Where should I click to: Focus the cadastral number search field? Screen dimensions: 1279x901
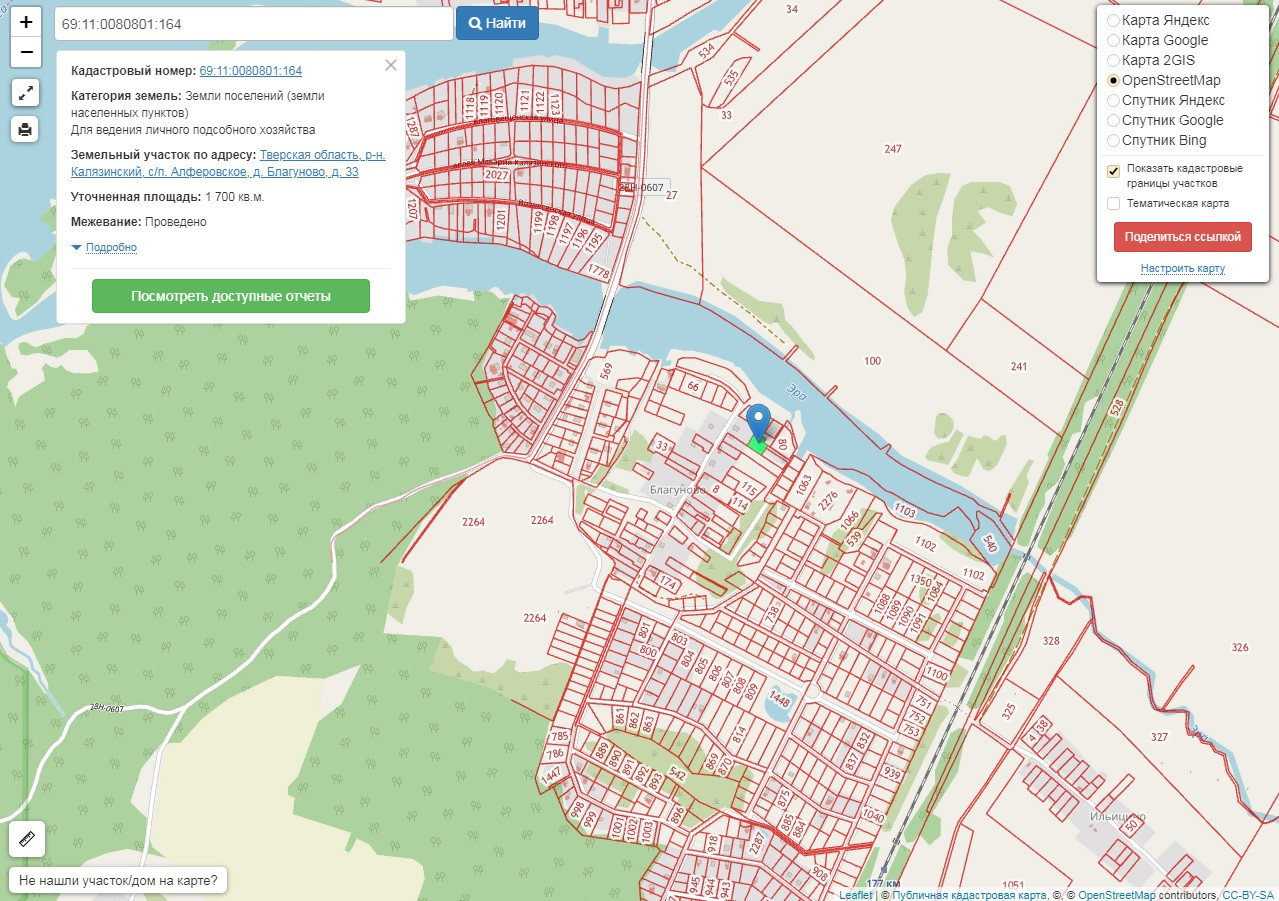(253, 23)
